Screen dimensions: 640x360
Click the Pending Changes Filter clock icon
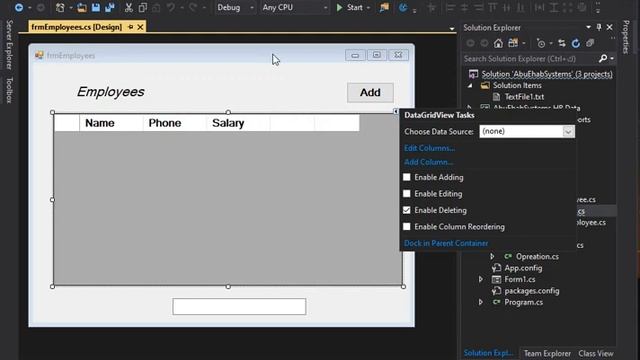[x=541, y=43]
